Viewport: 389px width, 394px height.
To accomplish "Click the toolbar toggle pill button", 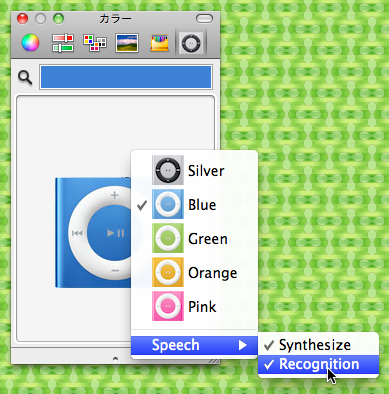I will (x=204, y=19).
